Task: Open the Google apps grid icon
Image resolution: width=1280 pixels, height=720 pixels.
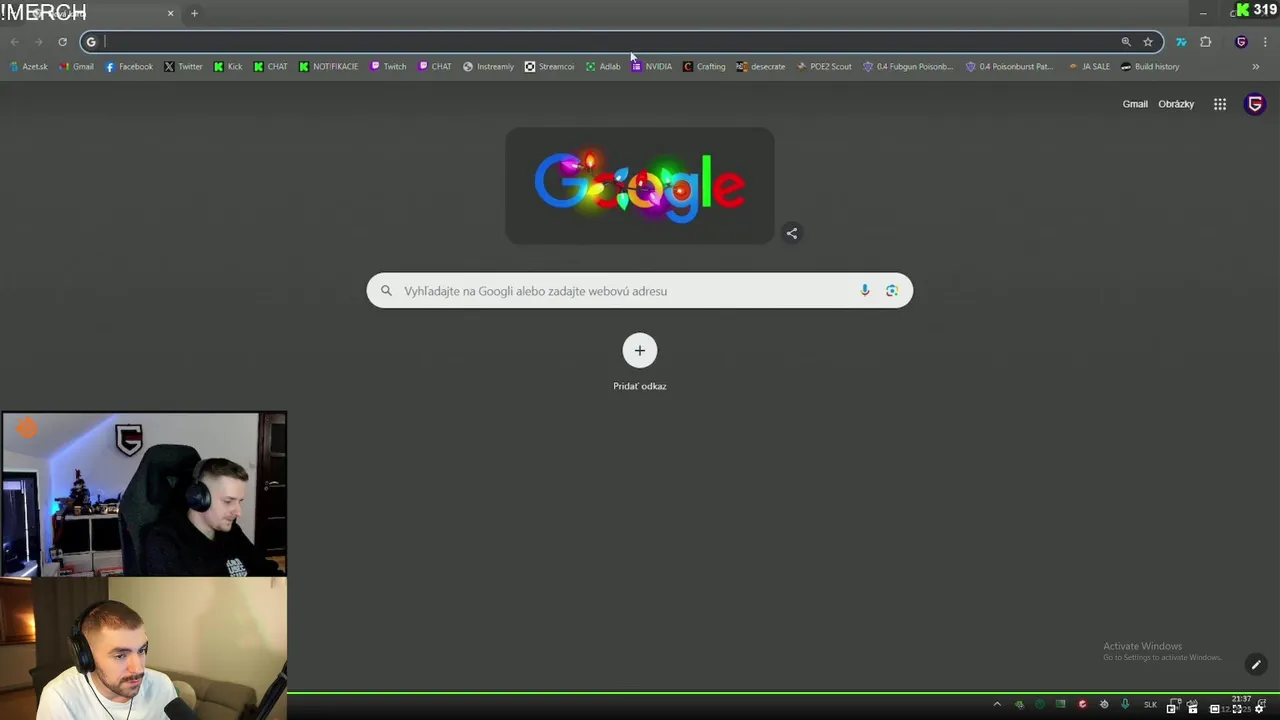Action: [x=1220, y=104]
